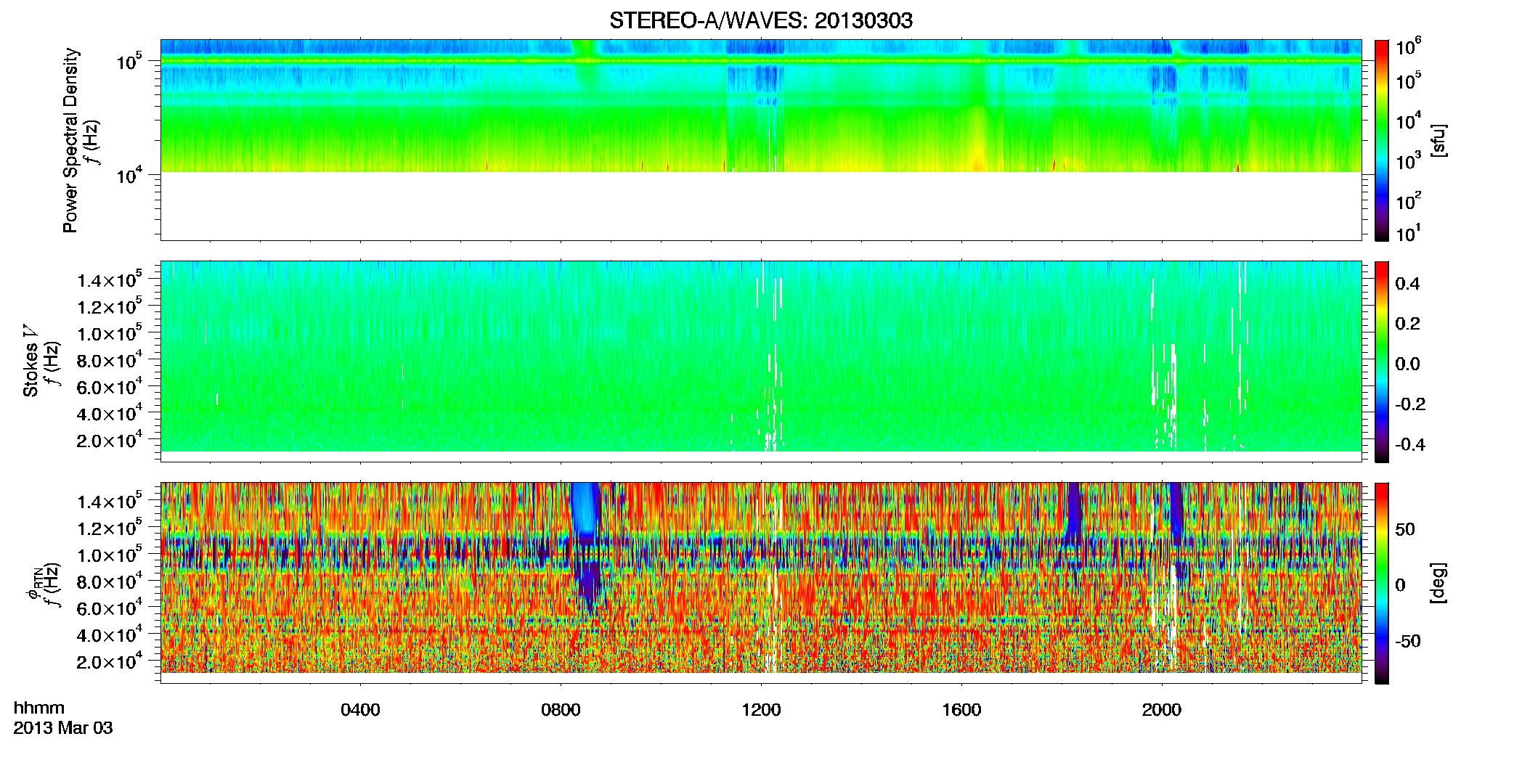The height and width of the screenshot is (784, 1522).
Task: Click the "0.0" tick on the Stokes colorbar
Action: 1407,364
